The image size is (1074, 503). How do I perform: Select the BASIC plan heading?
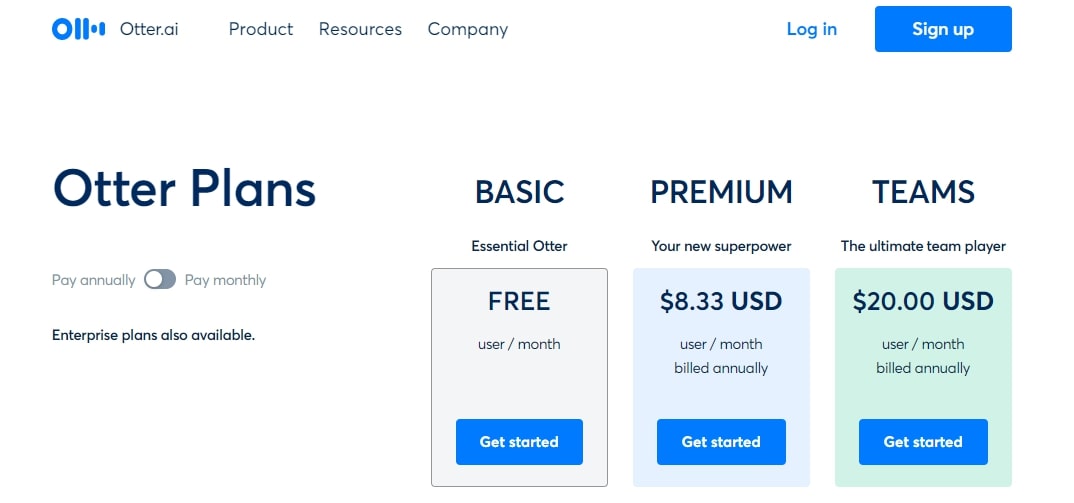pos(519,192)
